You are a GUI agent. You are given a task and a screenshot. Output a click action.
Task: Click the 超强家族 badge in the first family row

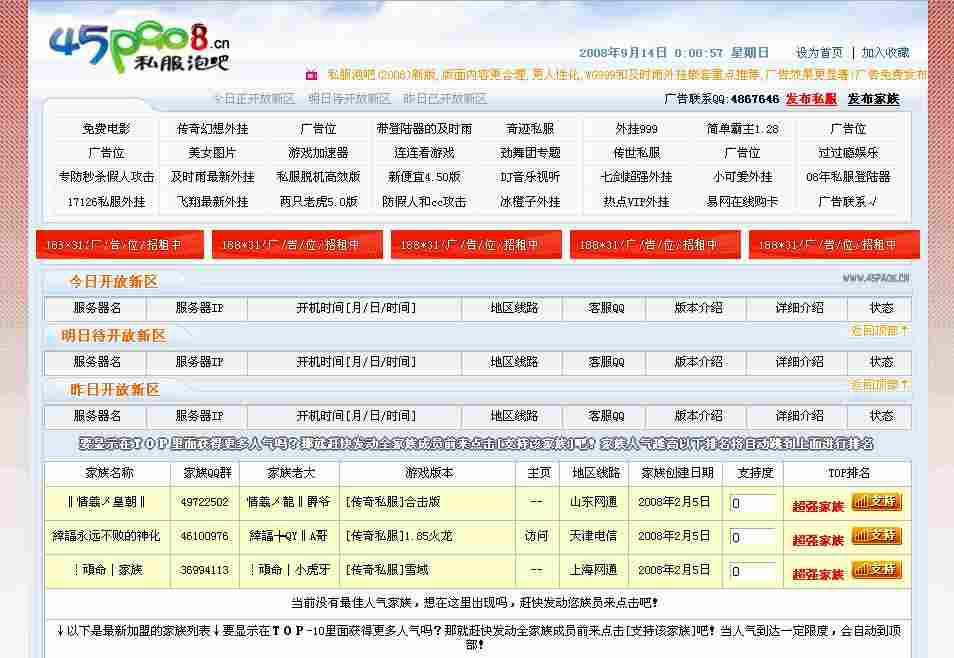click(817, 506)
